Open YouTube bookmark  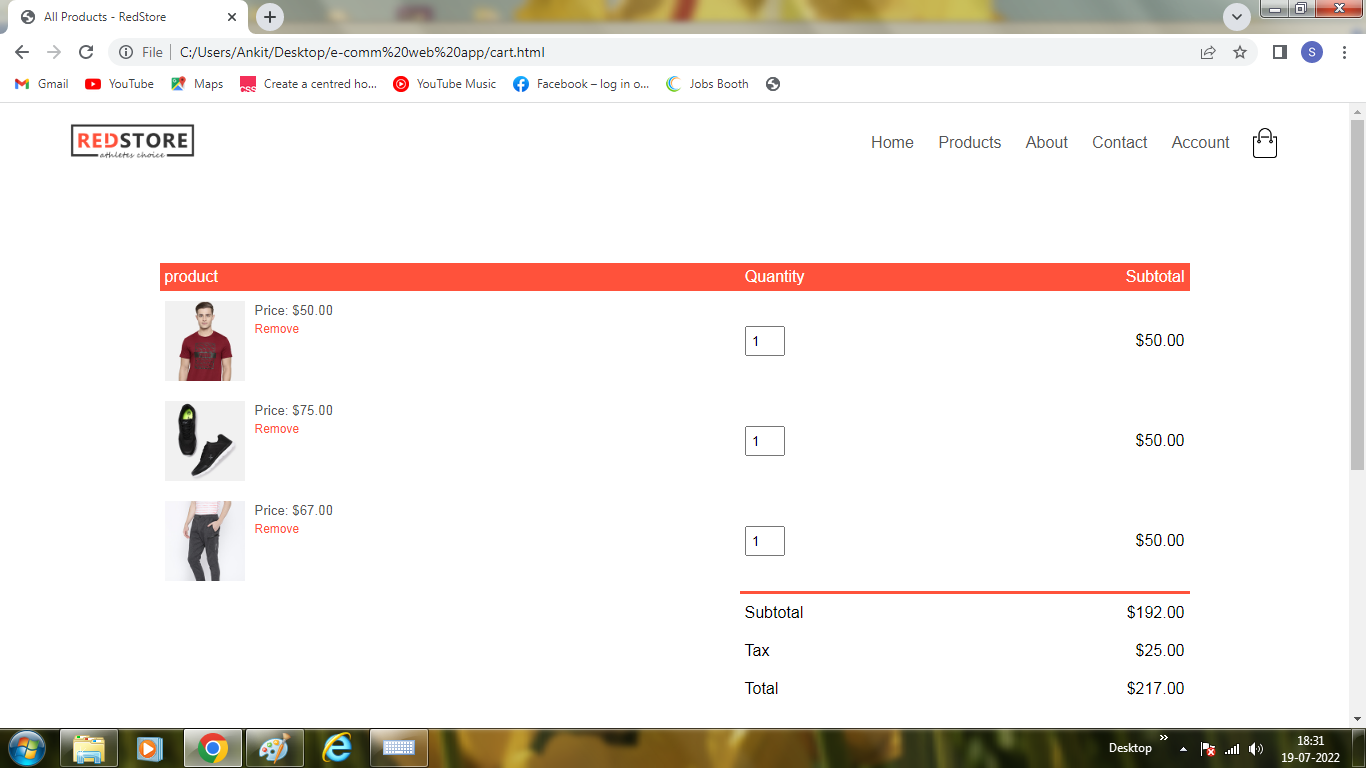point(120,84)
